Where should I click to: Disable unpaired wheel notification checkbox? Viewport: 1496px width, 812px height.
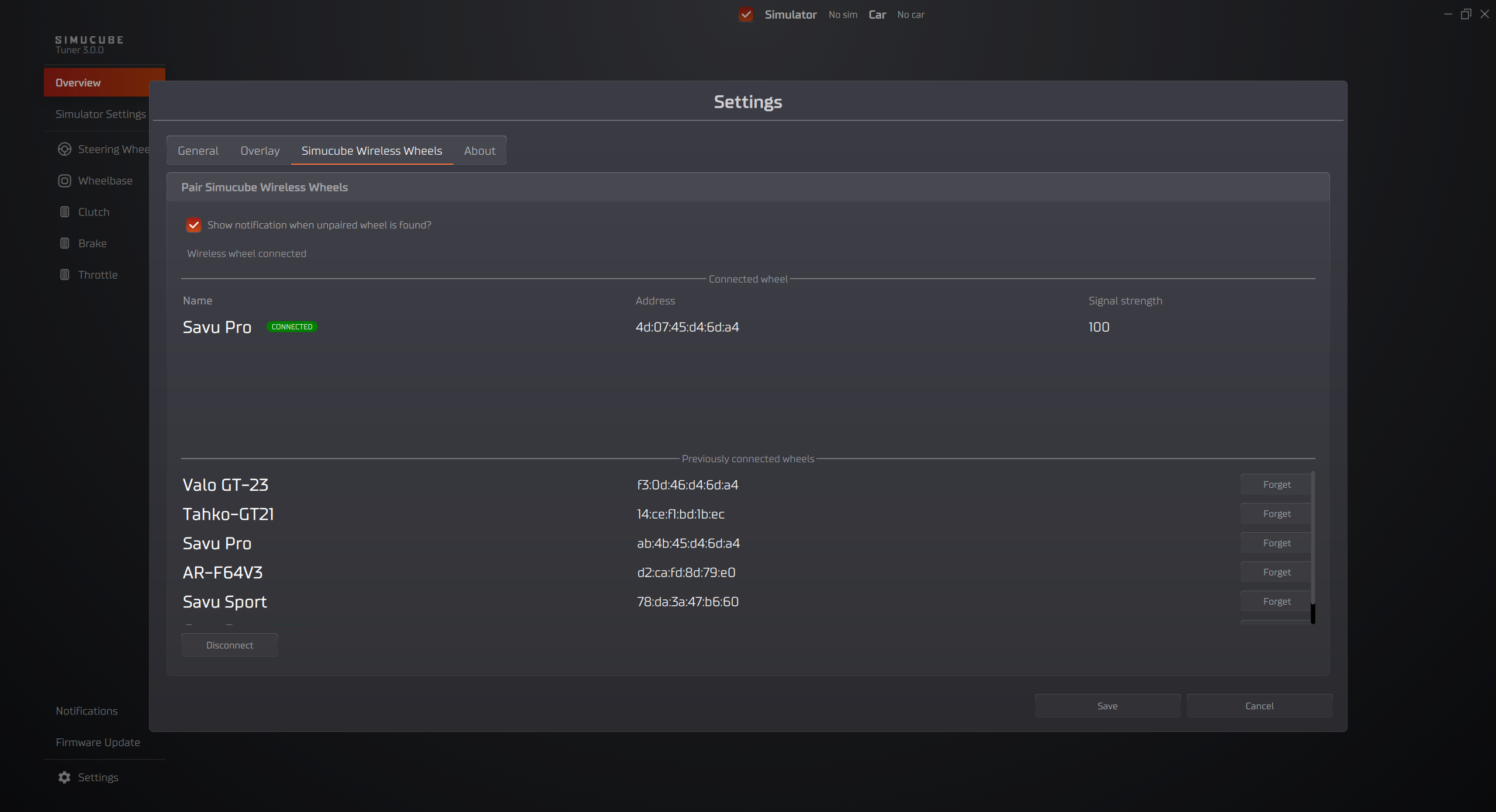click(193, 225)
